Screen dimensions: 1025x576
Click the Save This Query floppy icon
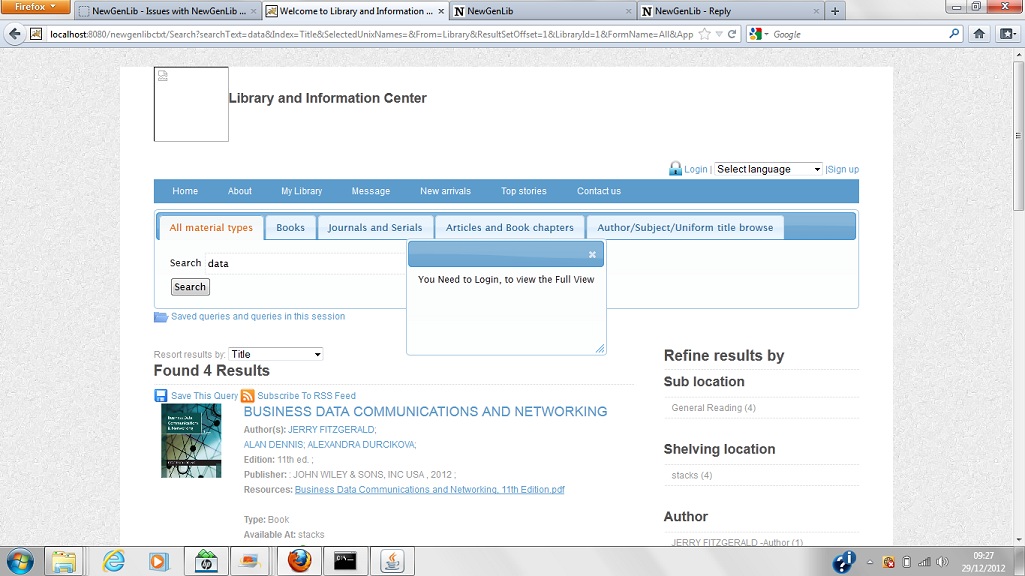point(161,396)
